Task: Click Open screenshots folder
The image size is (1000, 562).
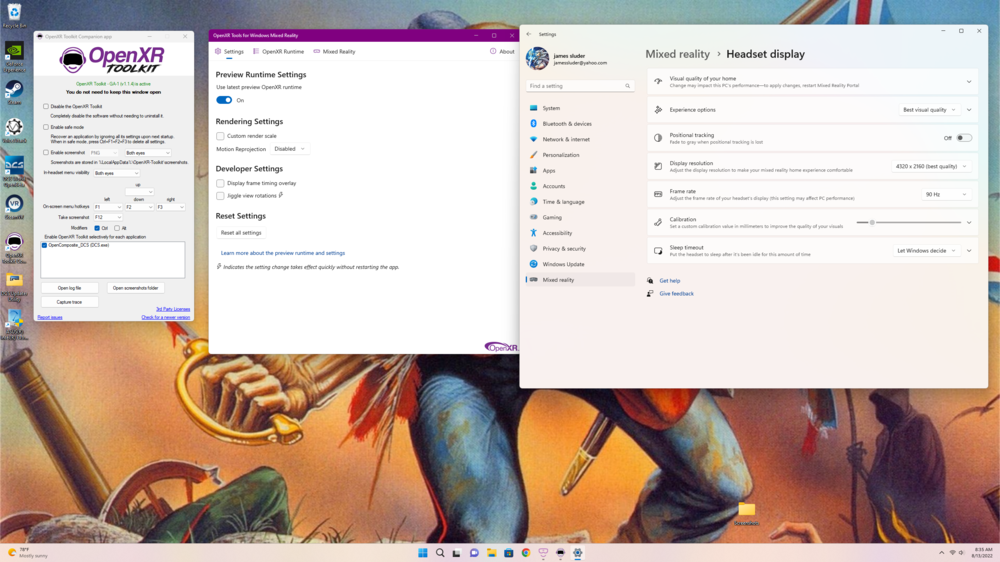Action: 135,288
